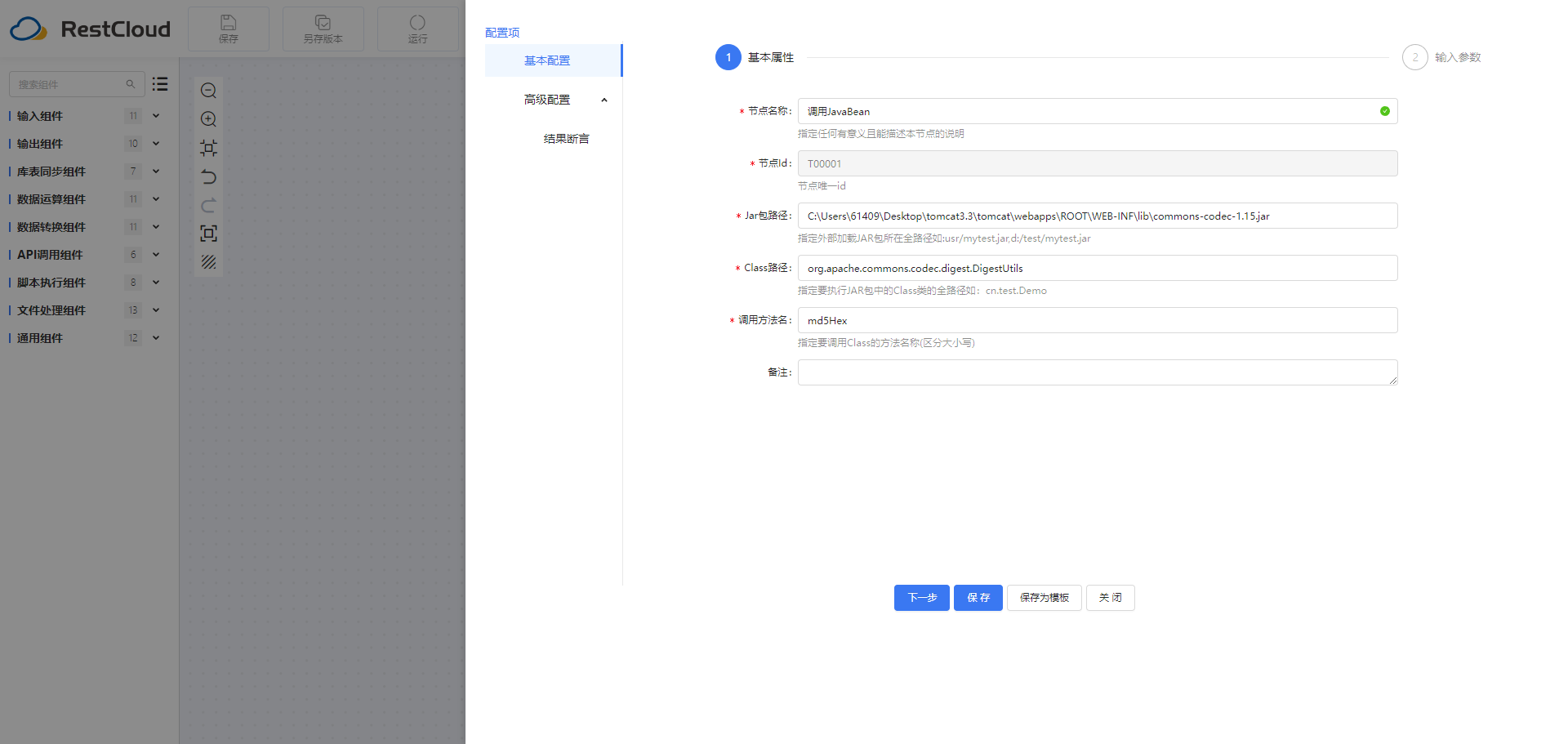Click the 关闭 button
The height and width of the screenshot is (744, 1568).
click(x=1111, y=598)
